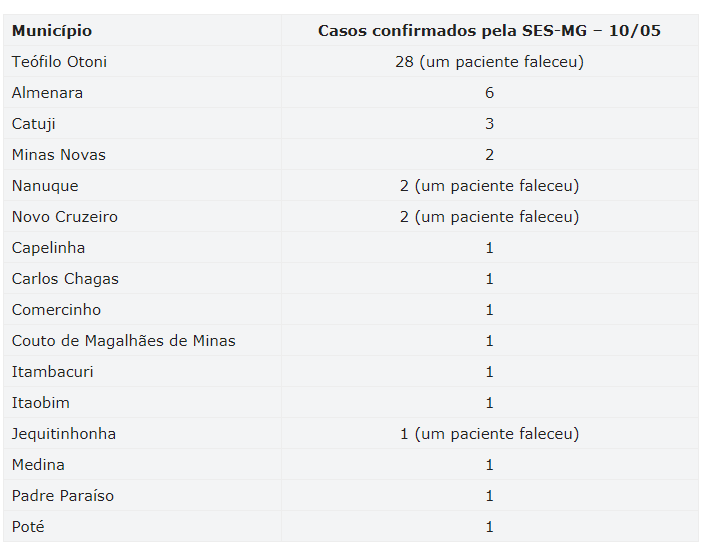Click the Almenara municipality cell
713x559 pixels.
[x=48, y=93]
